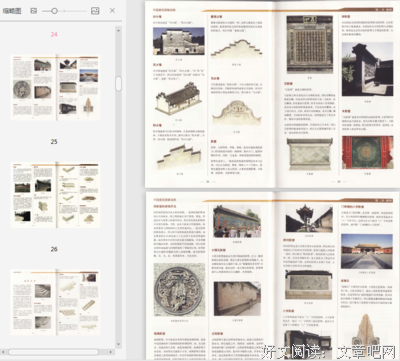Screen dimensions: 400x361
Task: Click the carved stone plaque wall photo on upper right page
Action: click(310, 44)
